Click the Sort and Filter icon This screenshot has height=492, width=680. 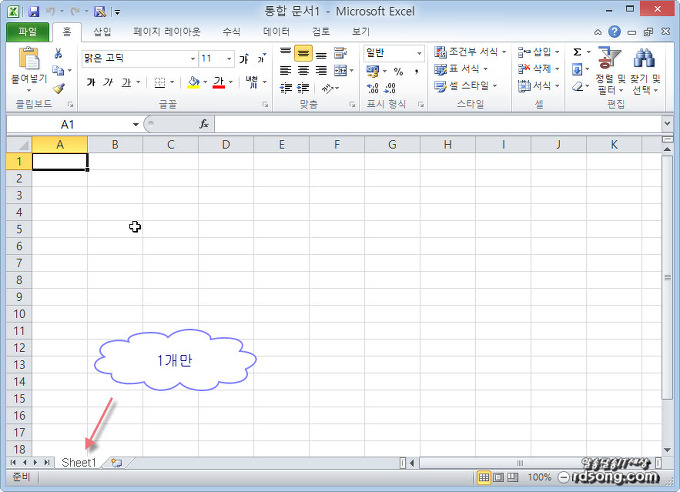coord(606,60)
